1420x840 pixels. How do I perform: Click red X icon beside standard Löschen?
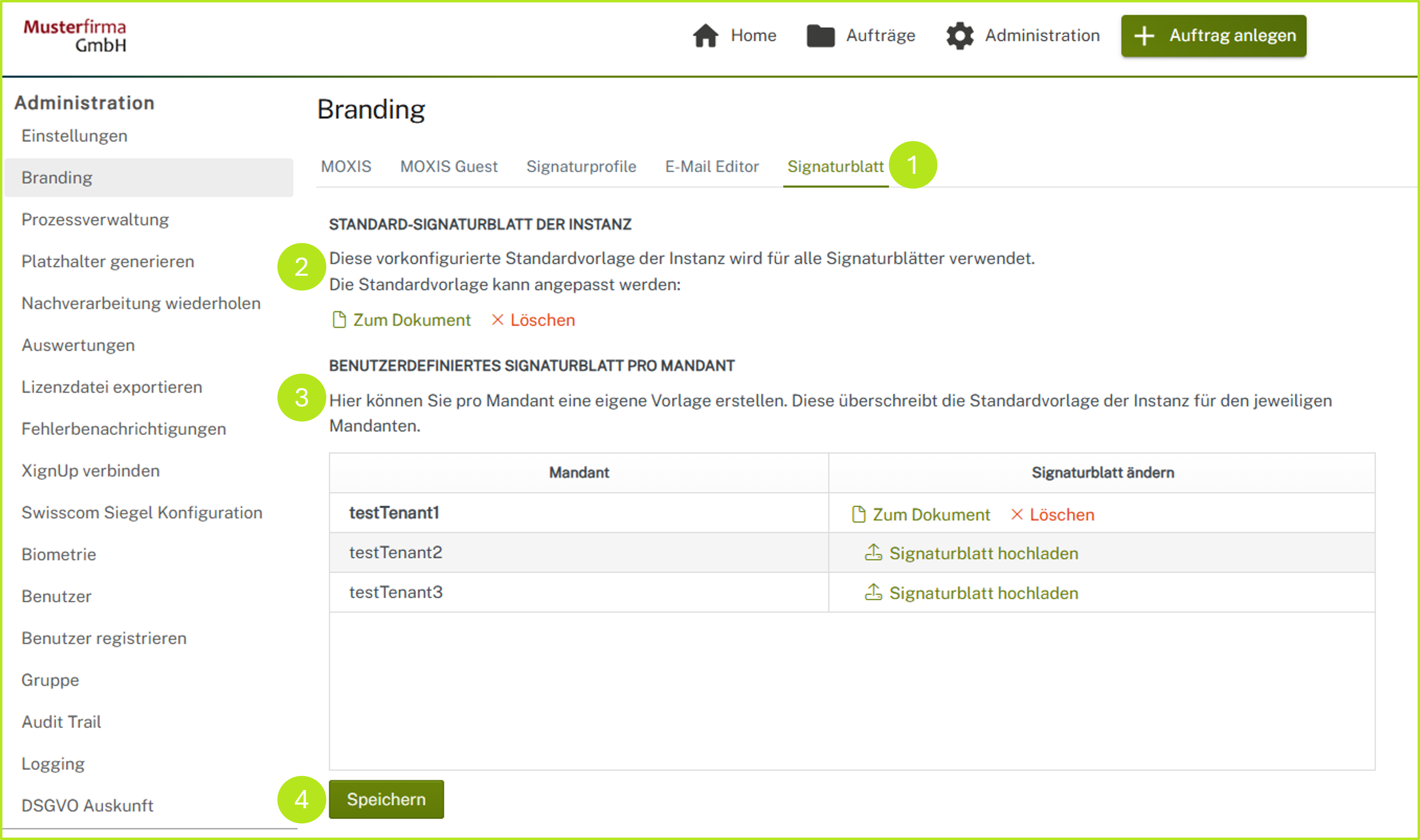click(497, 320)
